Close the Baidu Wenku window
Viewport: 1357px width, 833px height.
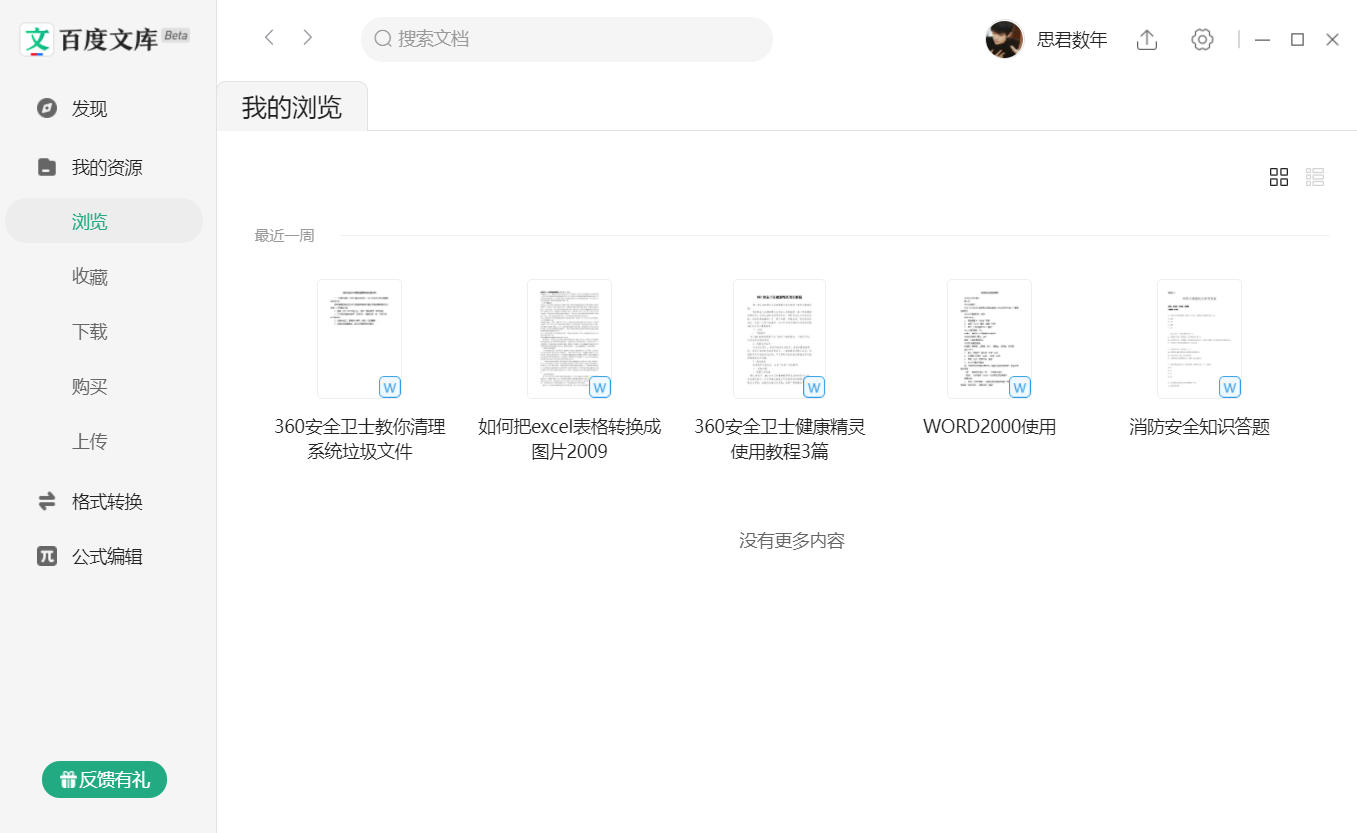pyautogui.click(x=1332, y=39)
